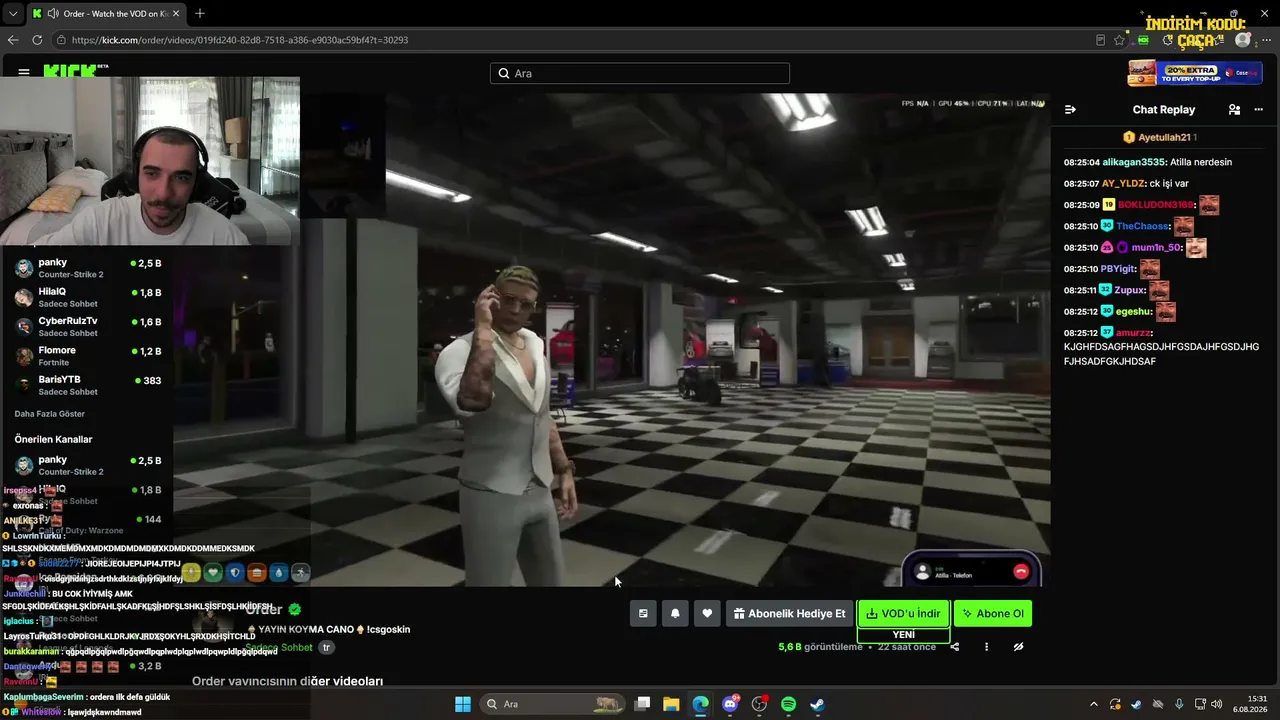Screen dimensions: 1280x720
Task: Open HilalQ channel in the sidebar
Action: [88, 298]
